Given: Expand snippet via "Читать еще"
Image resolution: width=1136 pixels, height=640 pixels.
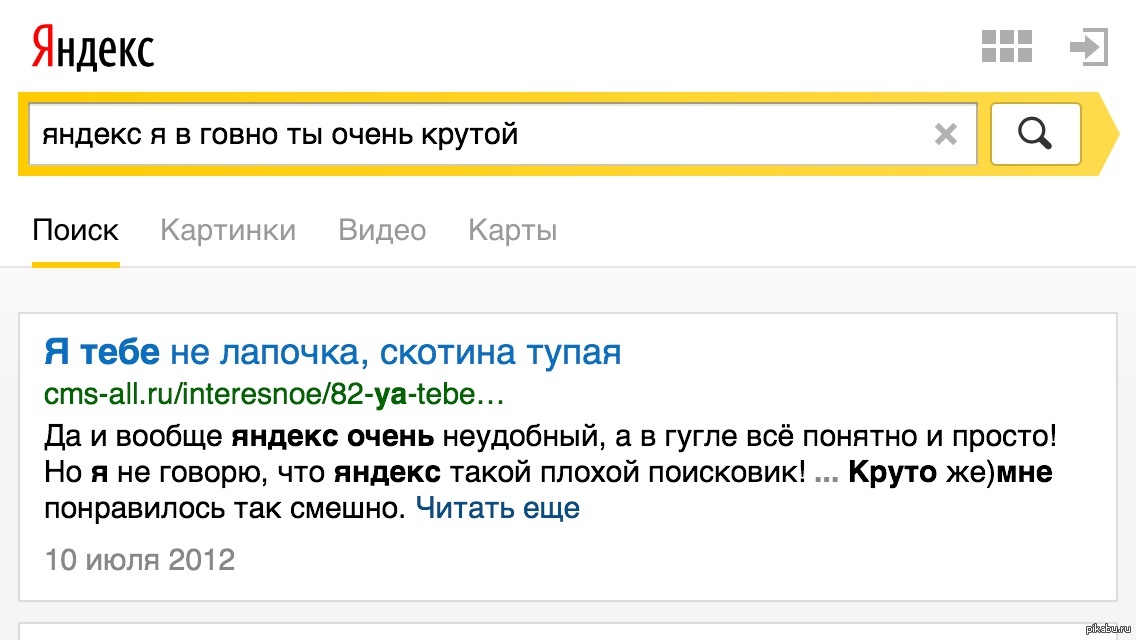Looking at the screenshot, I should (497, 508).
